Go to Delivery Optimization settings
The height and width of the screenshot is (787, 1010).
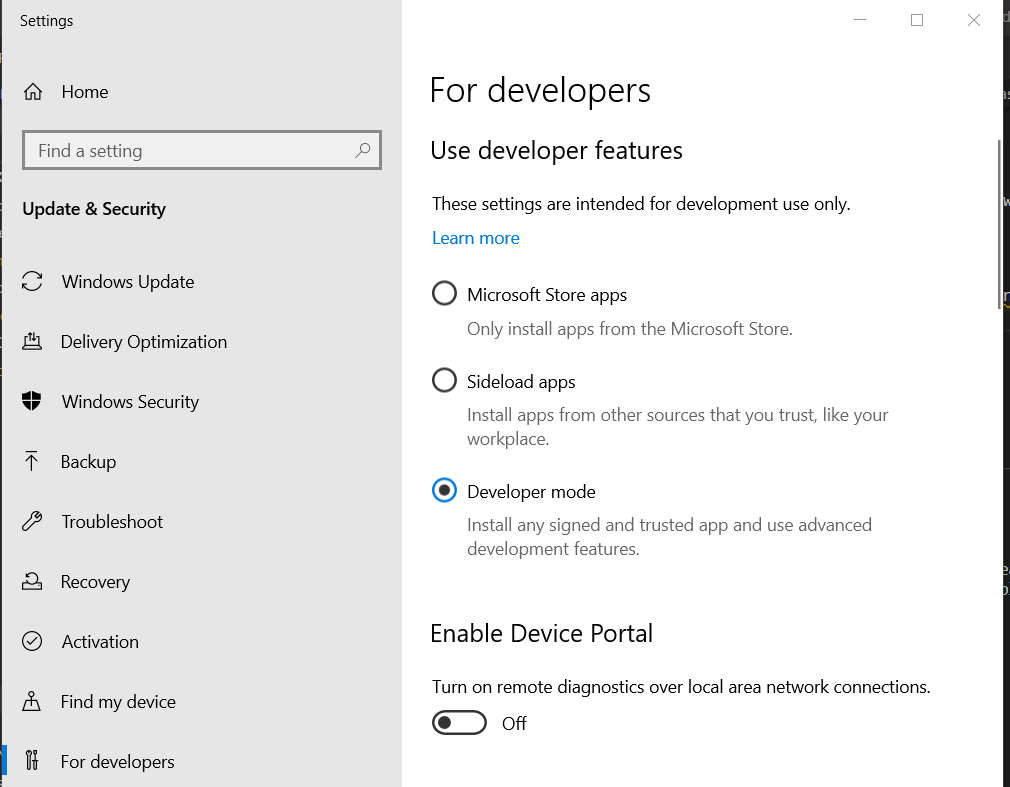(201, 341)
